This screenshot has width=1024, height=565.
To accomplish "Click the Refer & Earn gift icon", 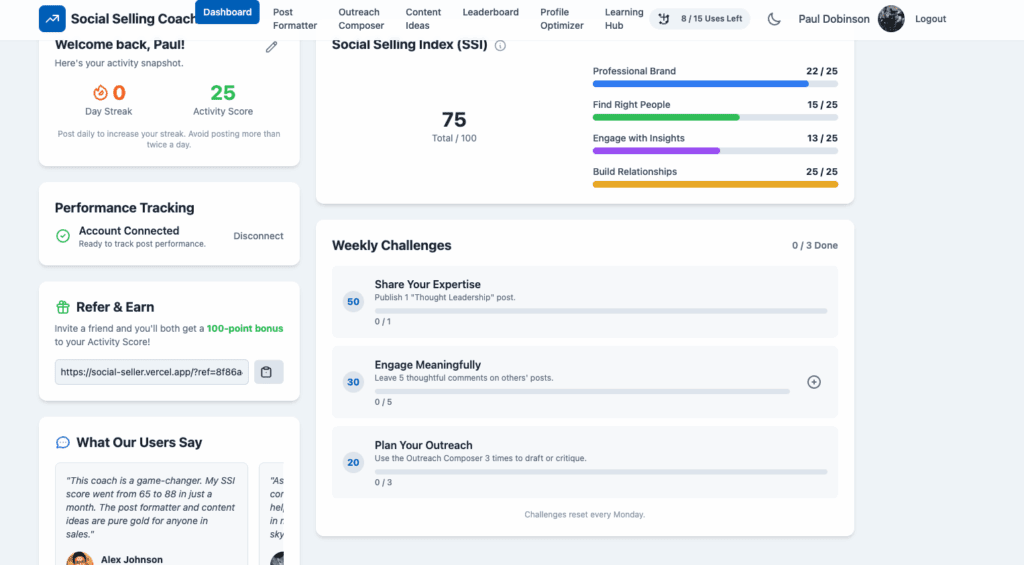I will pos(63,307).
